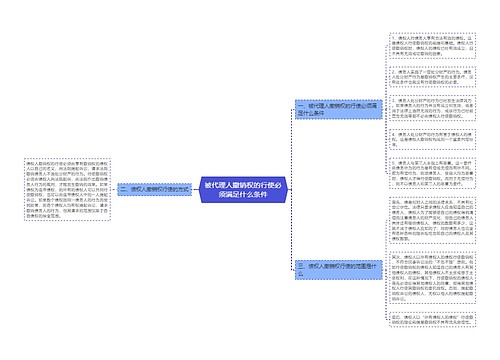Click vertical dashed connector right of central topic
This screenshot has height=360, width=500.
pos(291,190)
